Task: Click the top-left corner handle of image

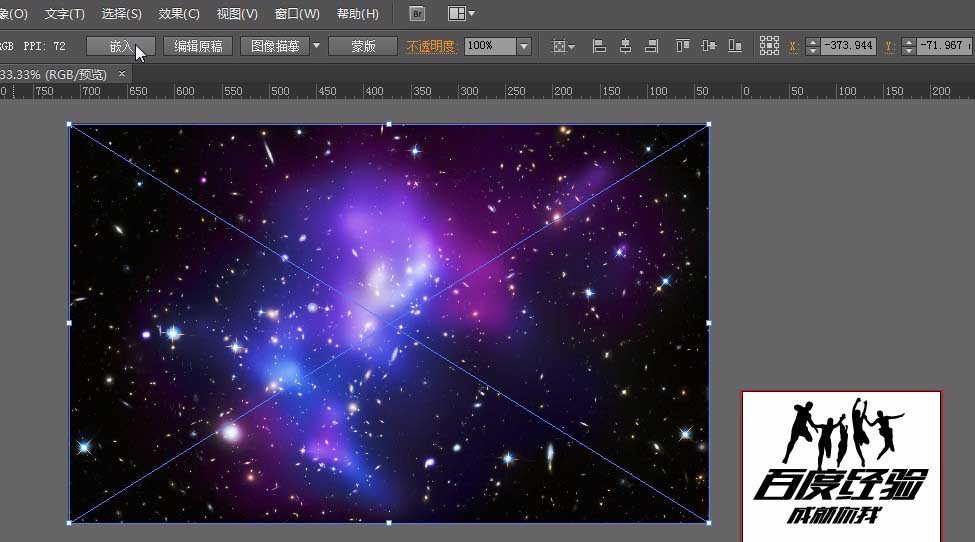Action: tap(69, 124)
